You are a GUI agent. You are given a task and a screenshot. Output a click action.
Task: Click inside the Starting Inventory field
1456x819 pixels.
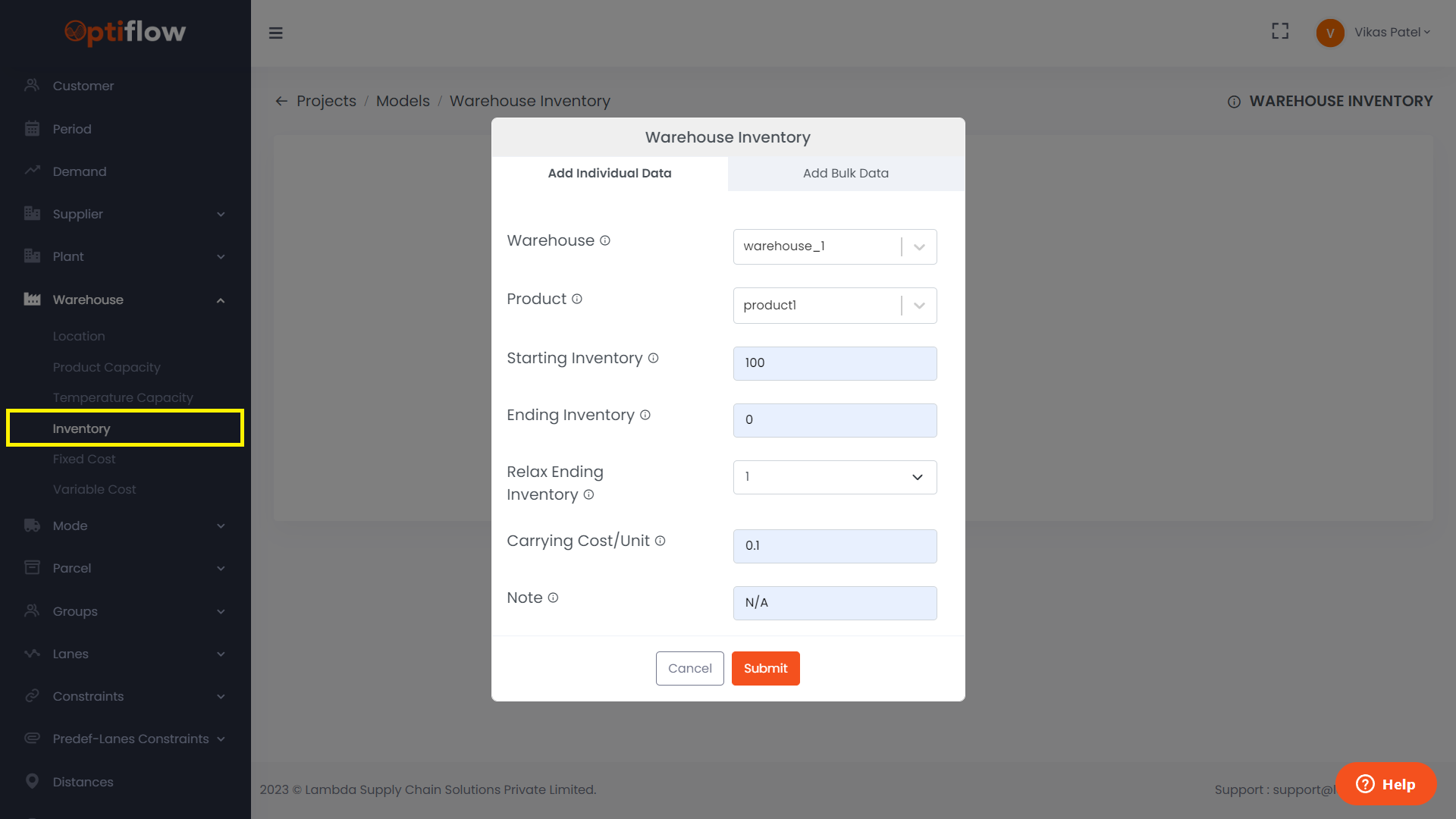834,363
